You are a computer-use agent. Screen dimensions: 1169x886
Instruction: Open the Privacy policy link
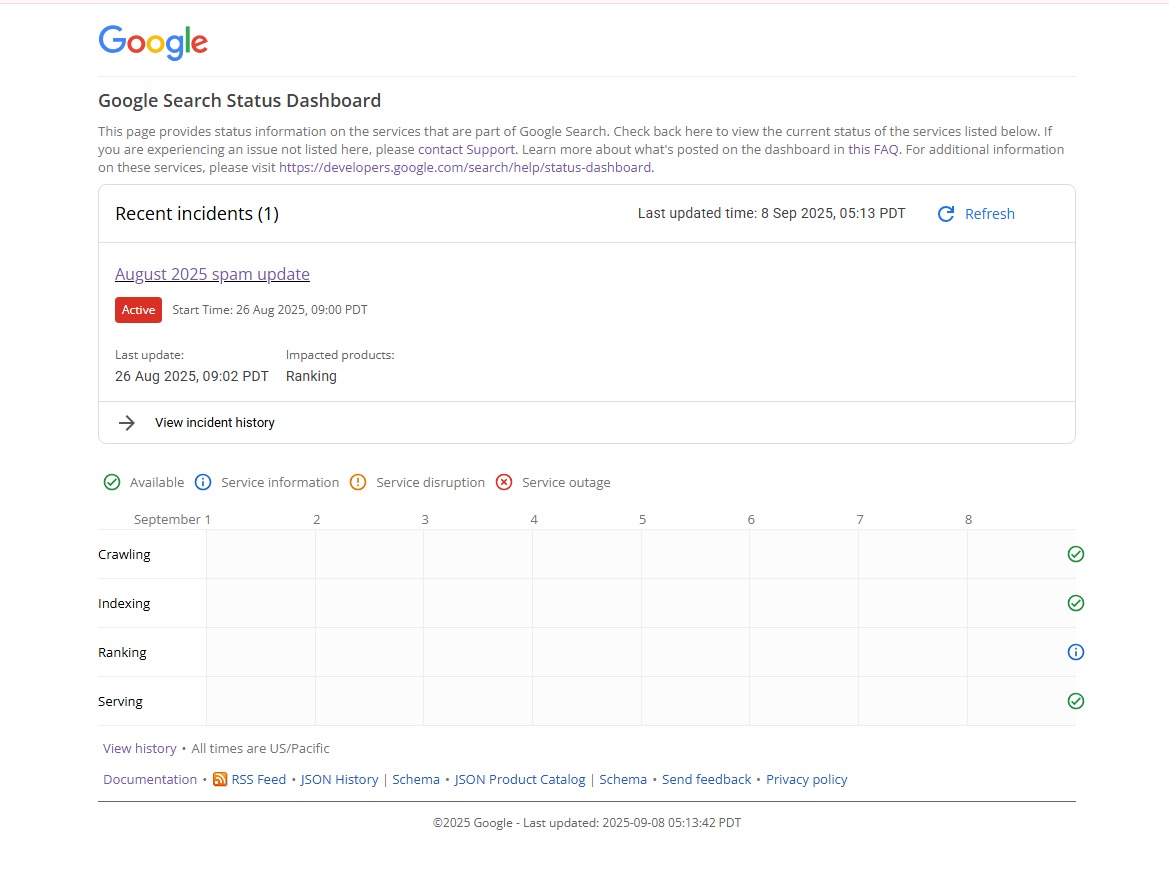coord(807,779)
